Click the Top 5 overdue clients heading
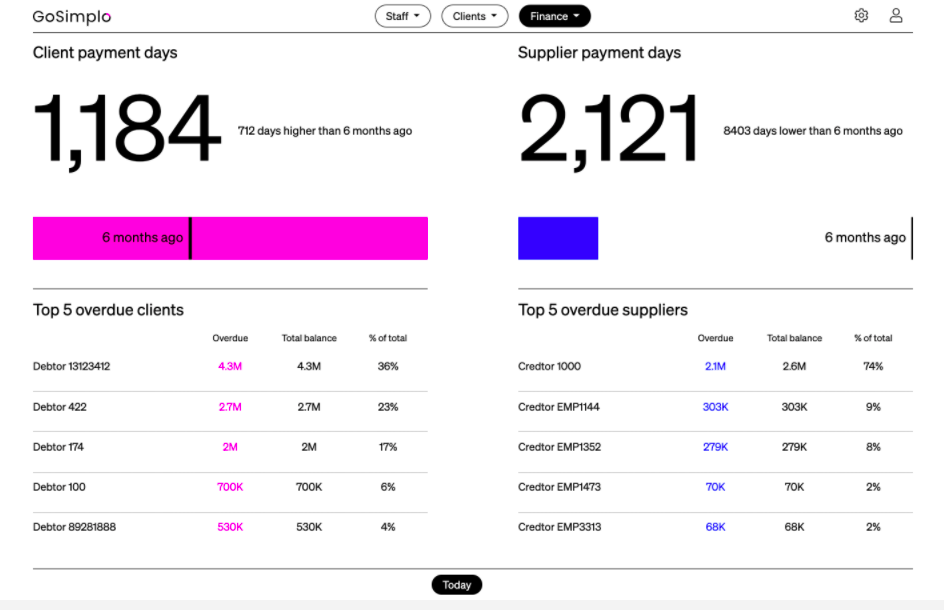Viewport: 944px width, 610px height. (x=108, y=310)
